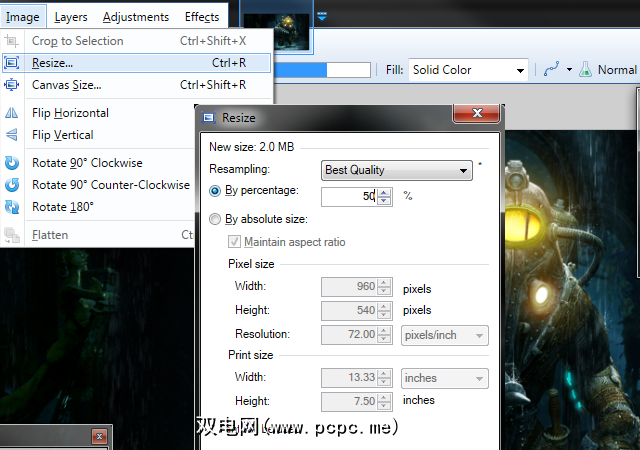Click the blend mode flask icon
The height and width of the screenshot is (450, 640).
[x=585, y=69]
